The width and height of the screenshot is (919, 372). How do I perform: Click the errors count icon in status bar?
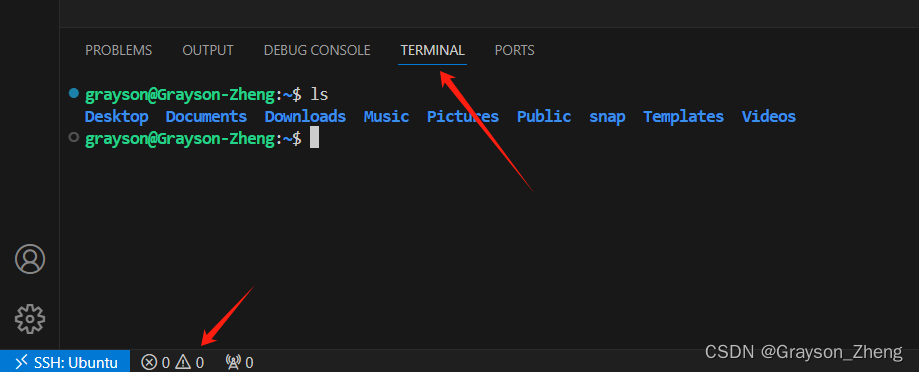[x=149, y=363]
